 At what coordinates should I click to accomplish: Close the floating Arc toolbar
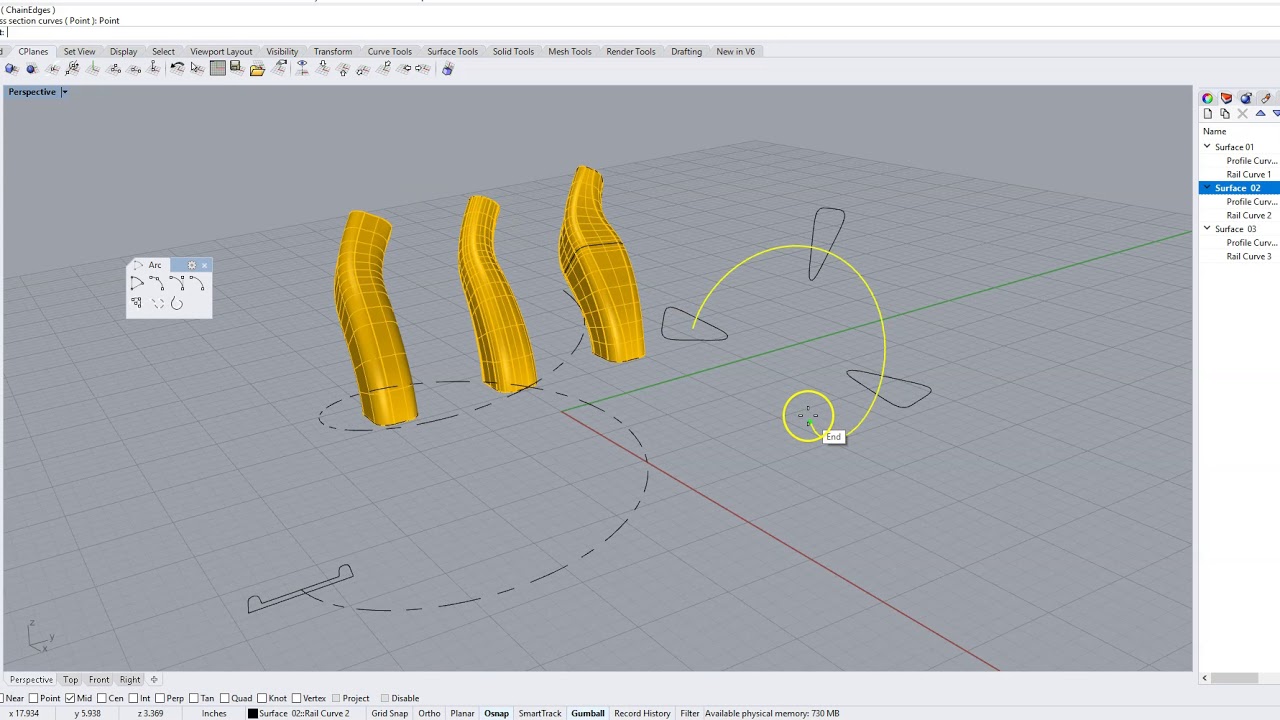(x=205, y=265)
